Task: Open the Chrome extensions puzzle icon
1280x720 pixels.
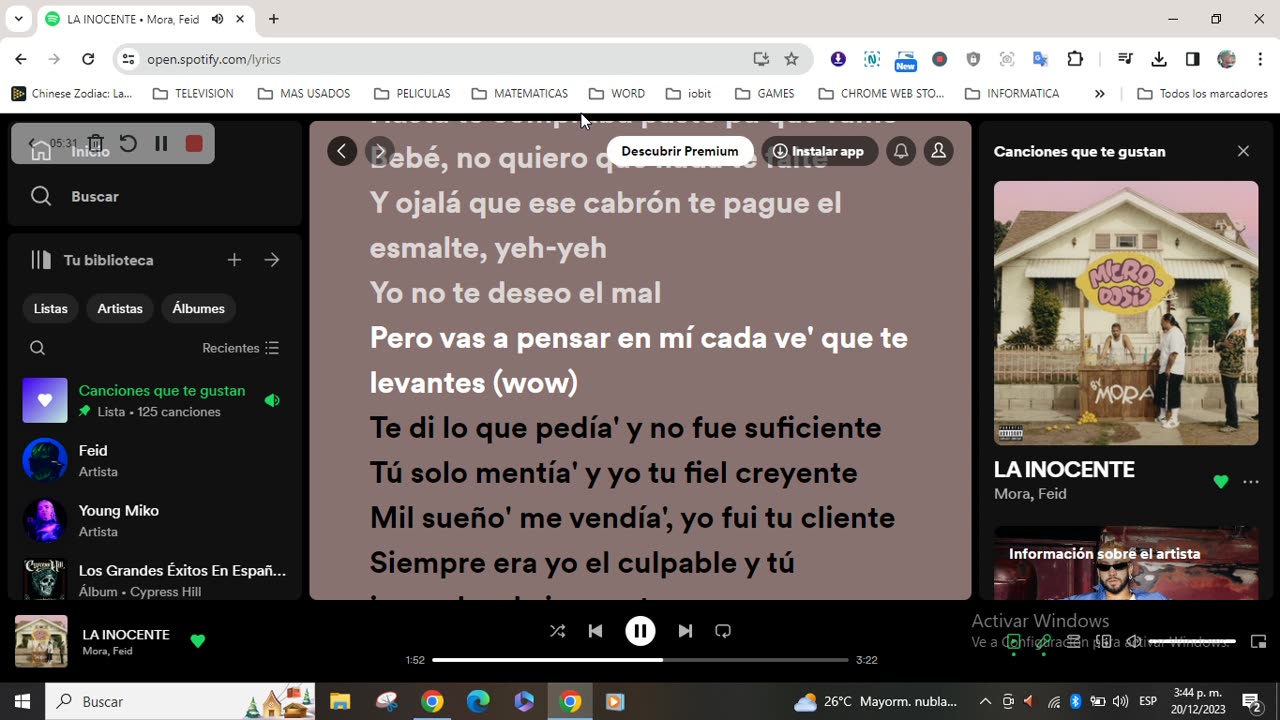Action: coord(1075,59)
